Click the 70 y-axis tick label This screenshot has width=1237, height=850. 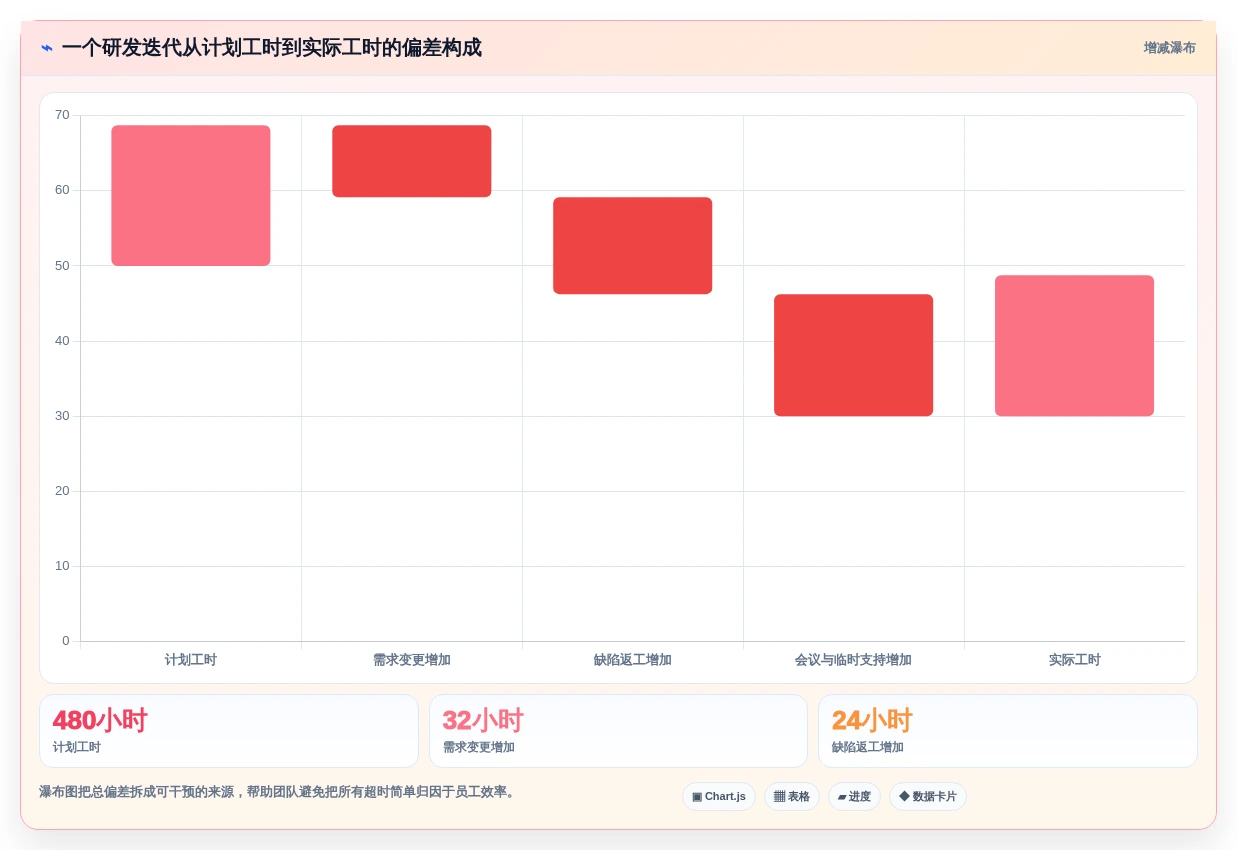click(x=62, y=115)
